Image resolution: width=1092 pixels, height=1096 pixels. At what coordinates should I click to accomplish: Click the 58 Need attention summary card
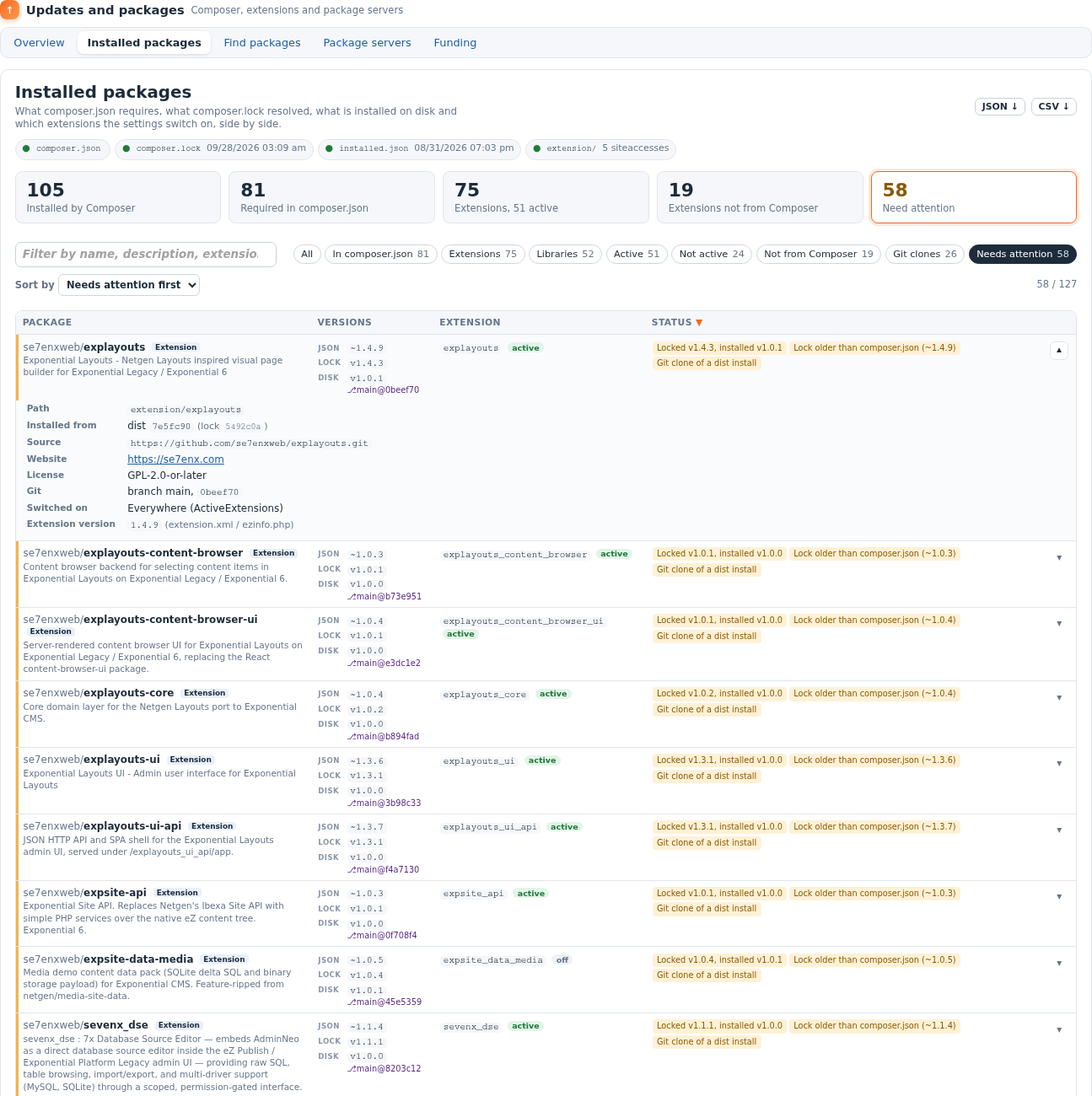click(974, 197)
